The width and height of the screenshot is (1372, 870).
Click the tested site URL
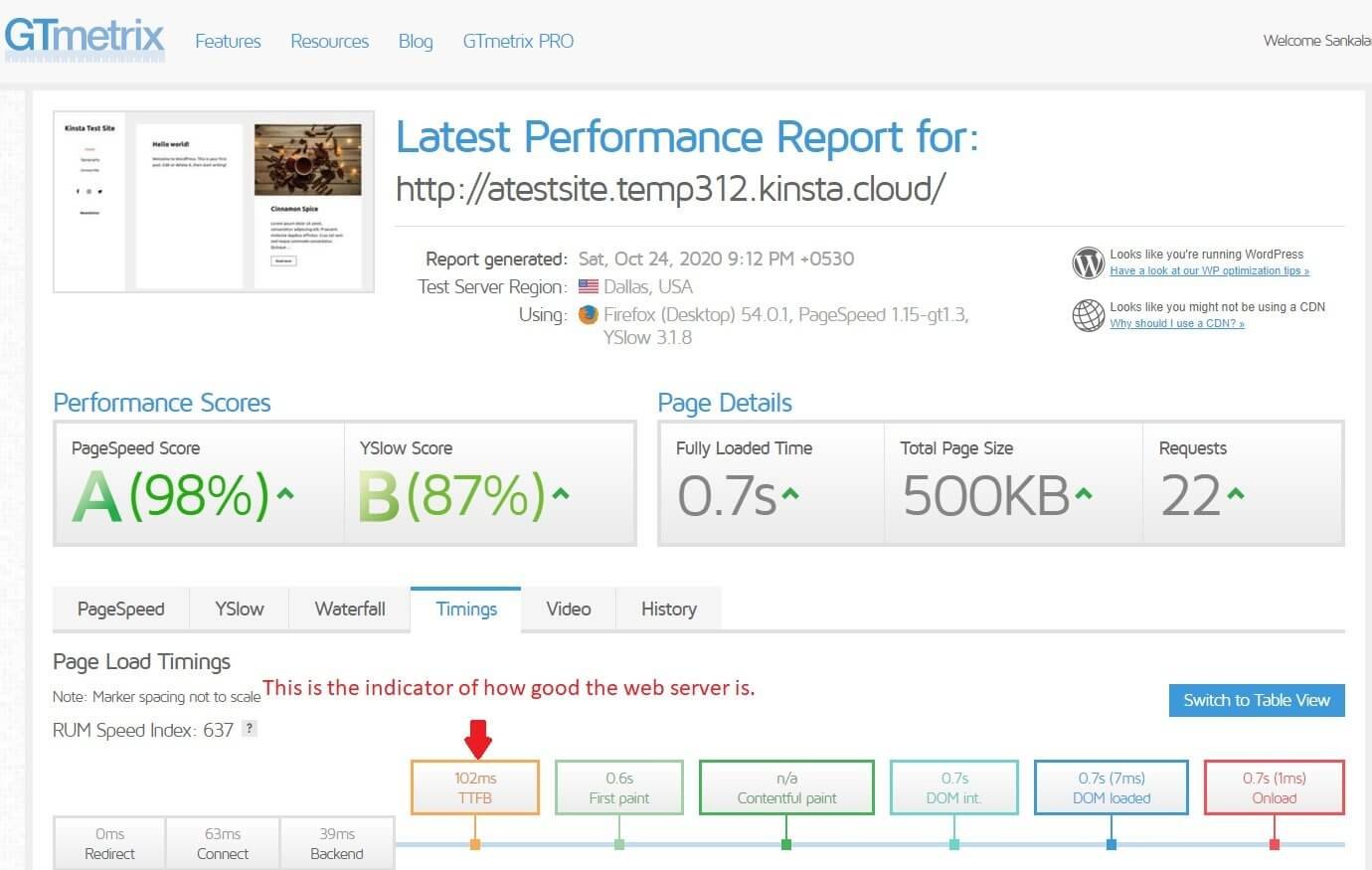tap(670, 188)
